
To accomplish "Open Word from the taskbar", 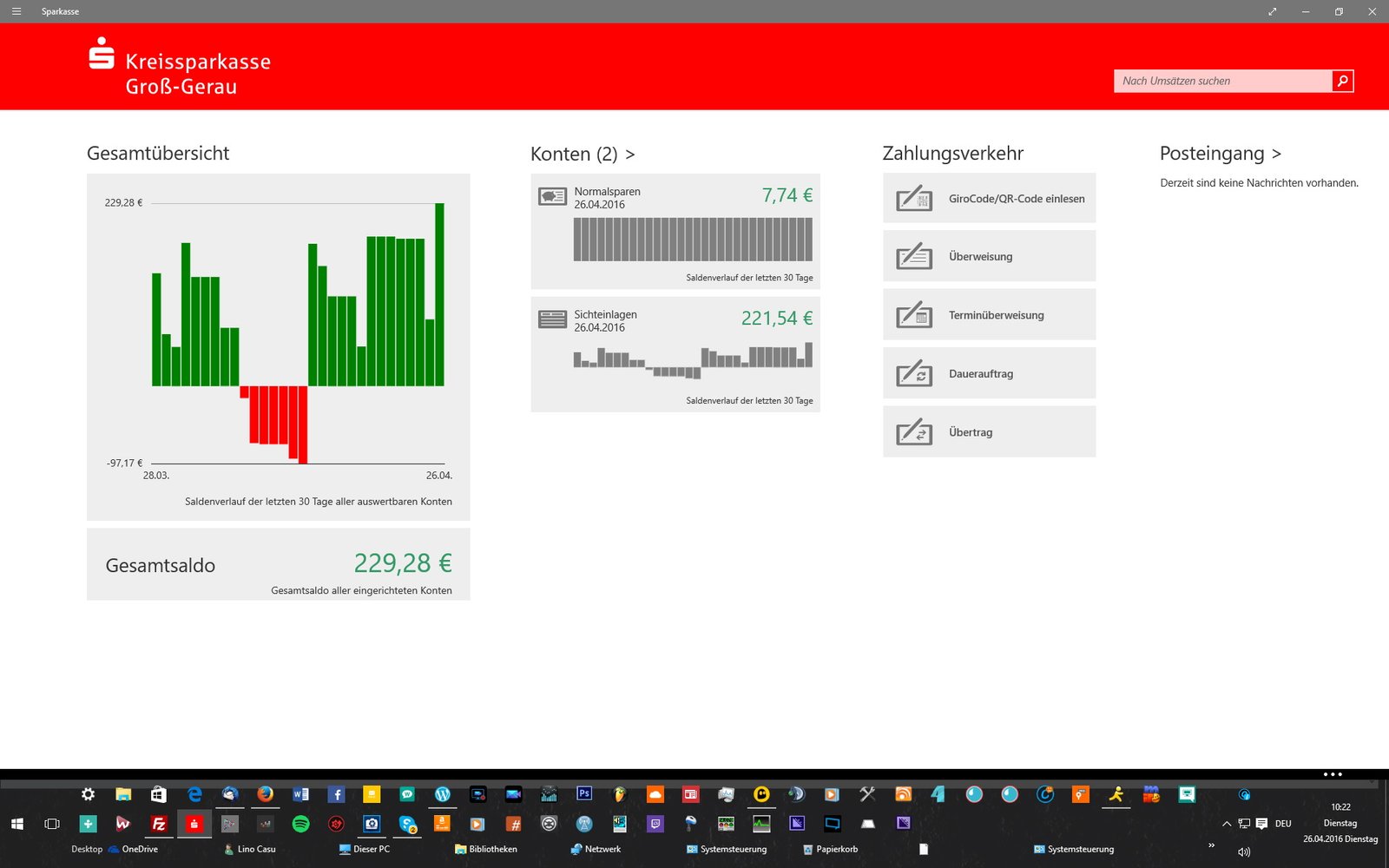I will click(300, 794).
